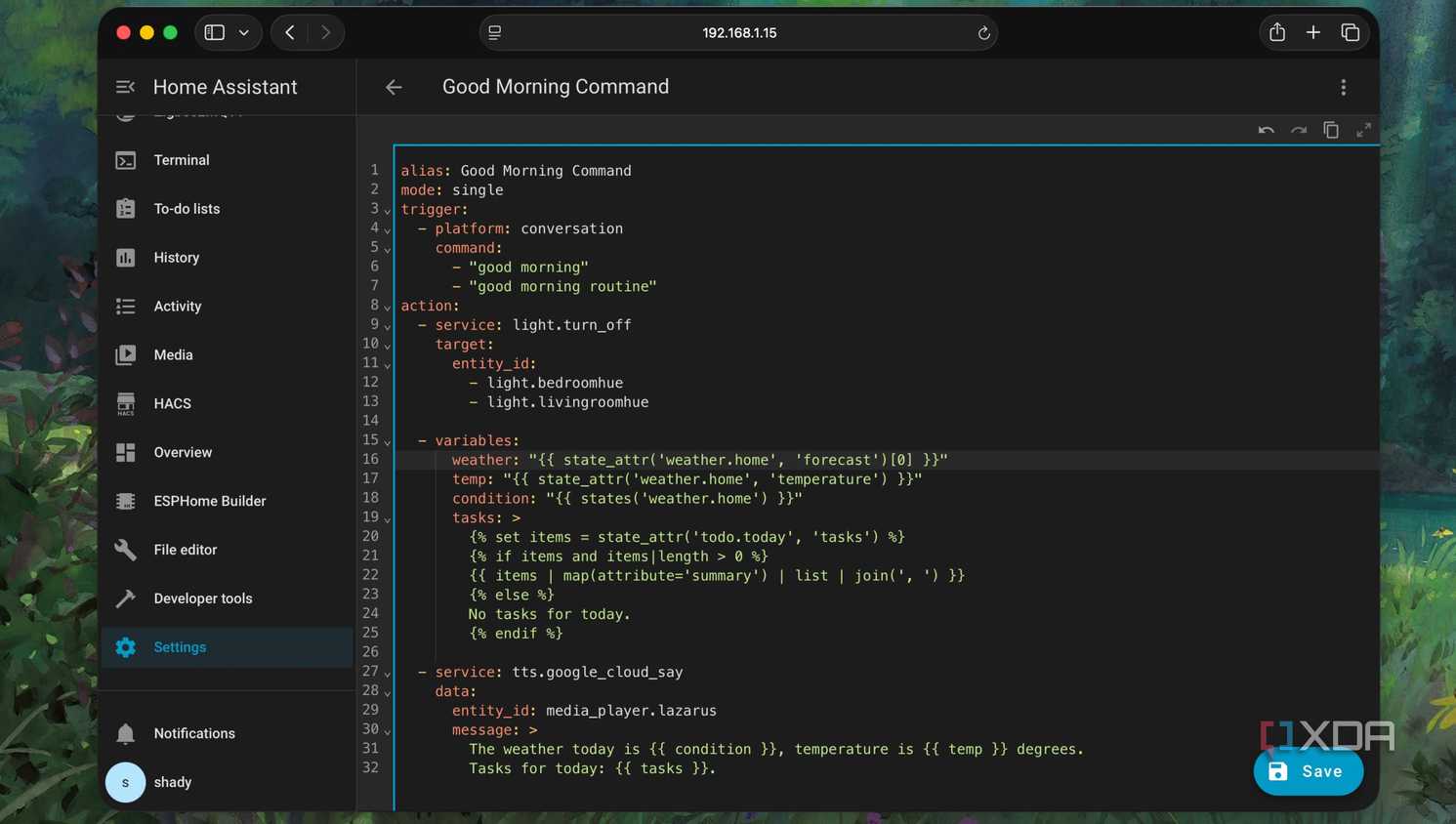This screenshot has height=824, width=1456.
Task: Click the Notifications bell icon
Action: (126, 733)
